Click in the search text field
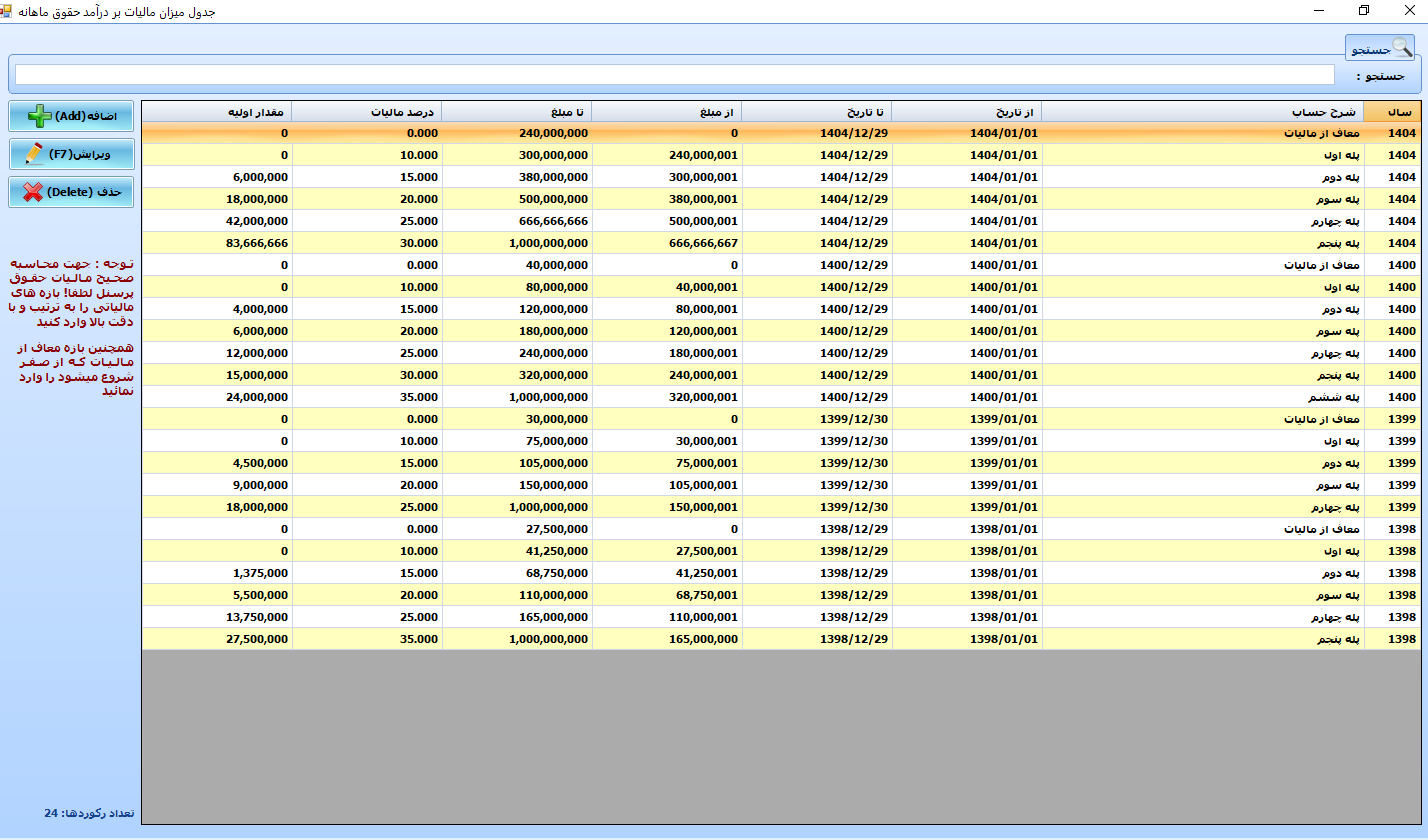 coord(674,75)
